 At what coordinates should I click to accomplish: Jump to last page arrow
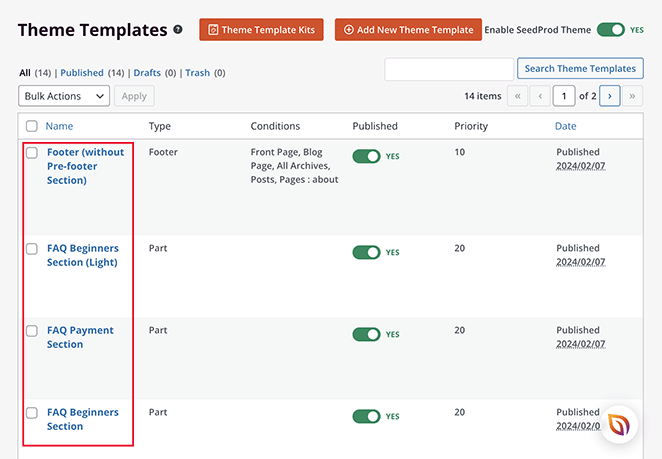pos(632,96)
